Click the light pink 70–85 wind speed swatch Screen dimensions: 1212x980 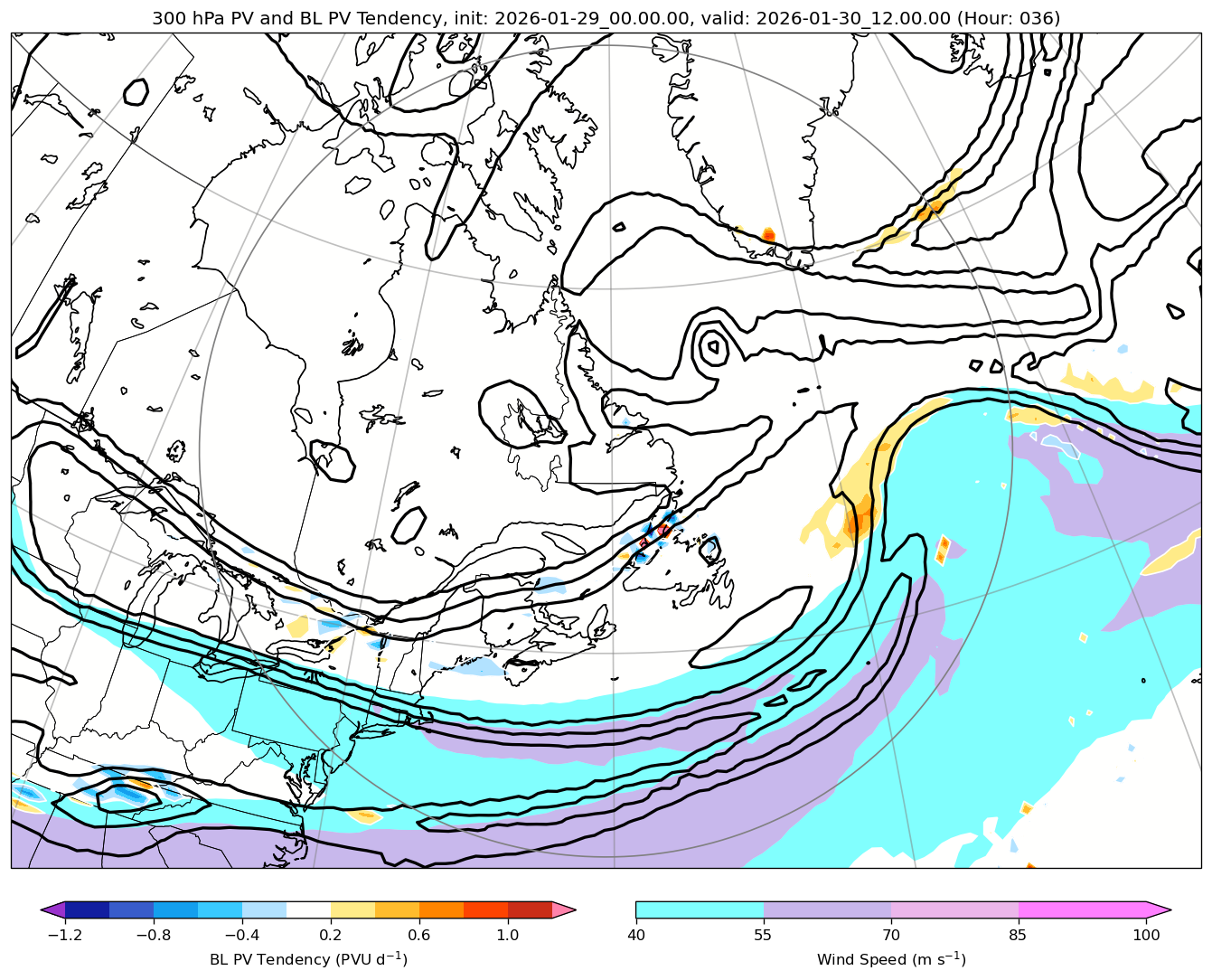tap(954, 909)
